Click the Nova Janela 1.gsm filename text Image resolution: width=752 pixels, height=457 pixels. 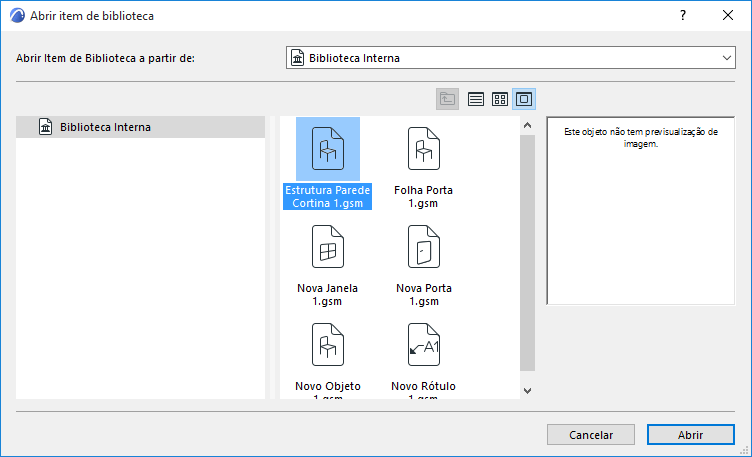[328, 294]
